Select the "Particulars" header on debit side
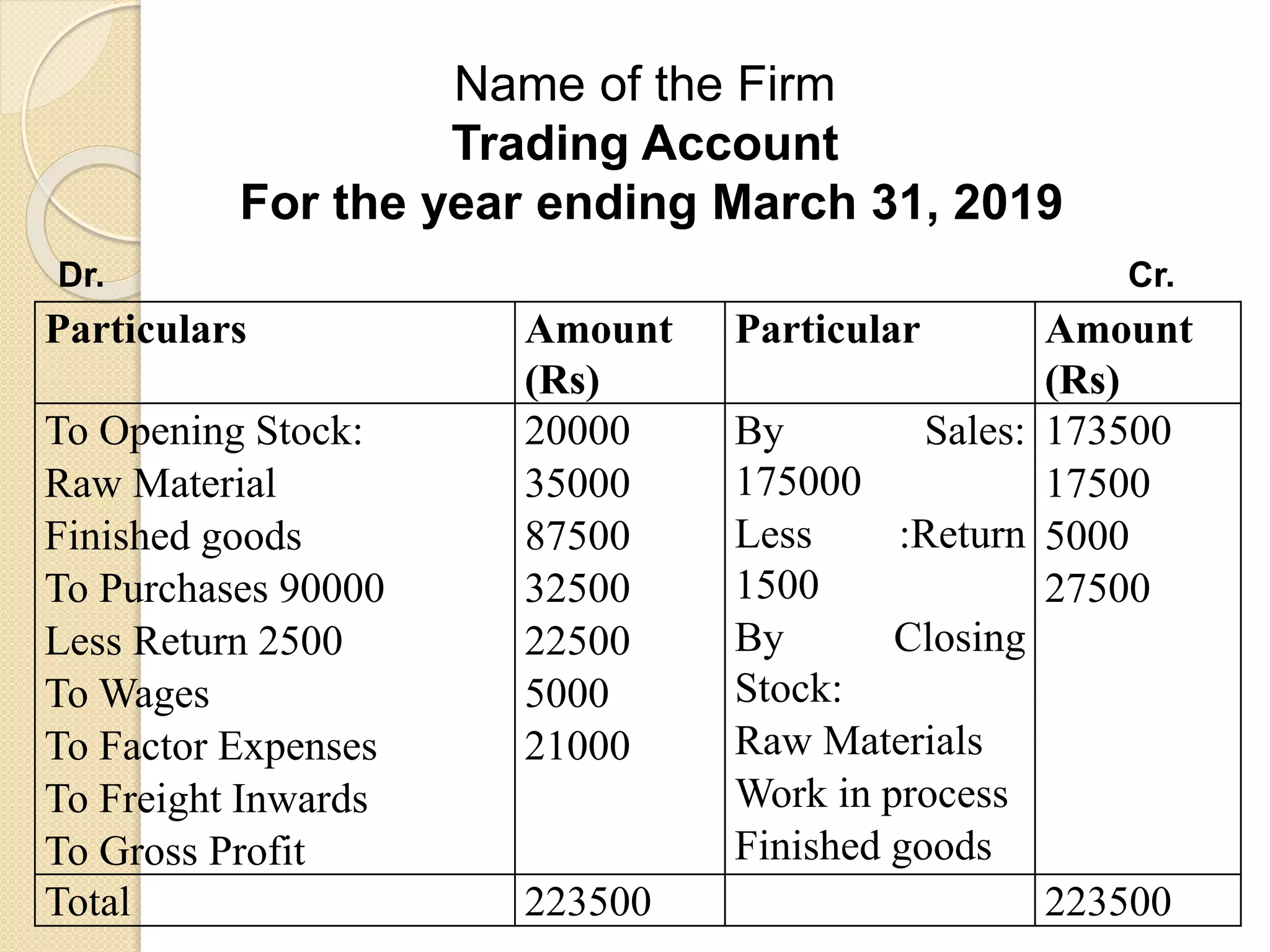The height and width of the screenshot is (952, 1270). click(x=146, y=329)
